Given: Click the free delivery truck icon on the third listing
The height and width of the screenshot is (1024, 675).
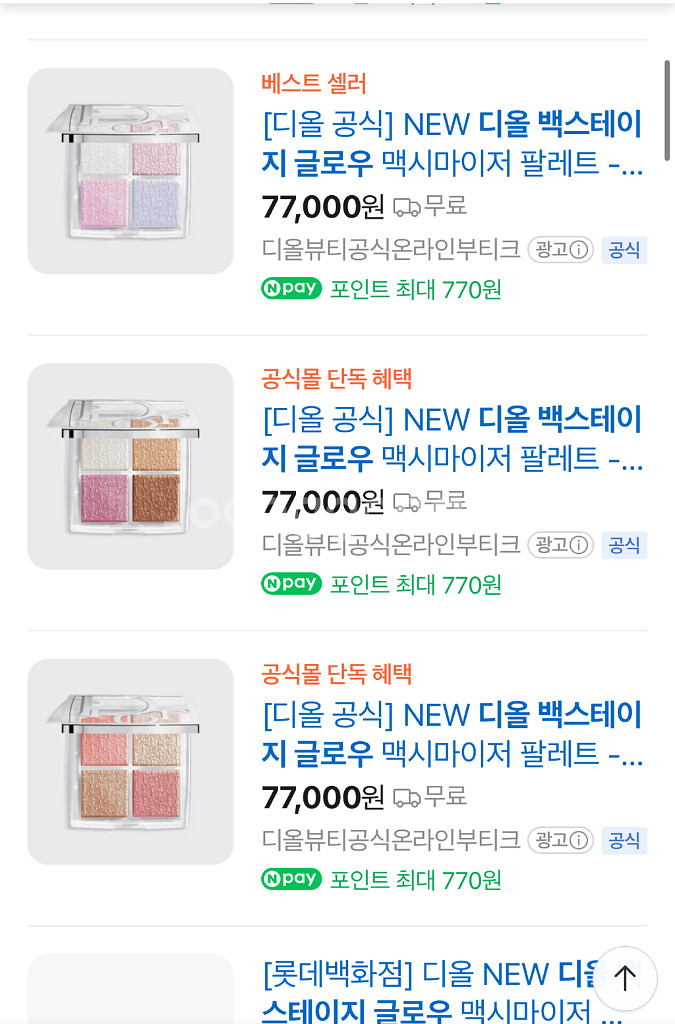Looking at the screenshot, I should (407, 797).
